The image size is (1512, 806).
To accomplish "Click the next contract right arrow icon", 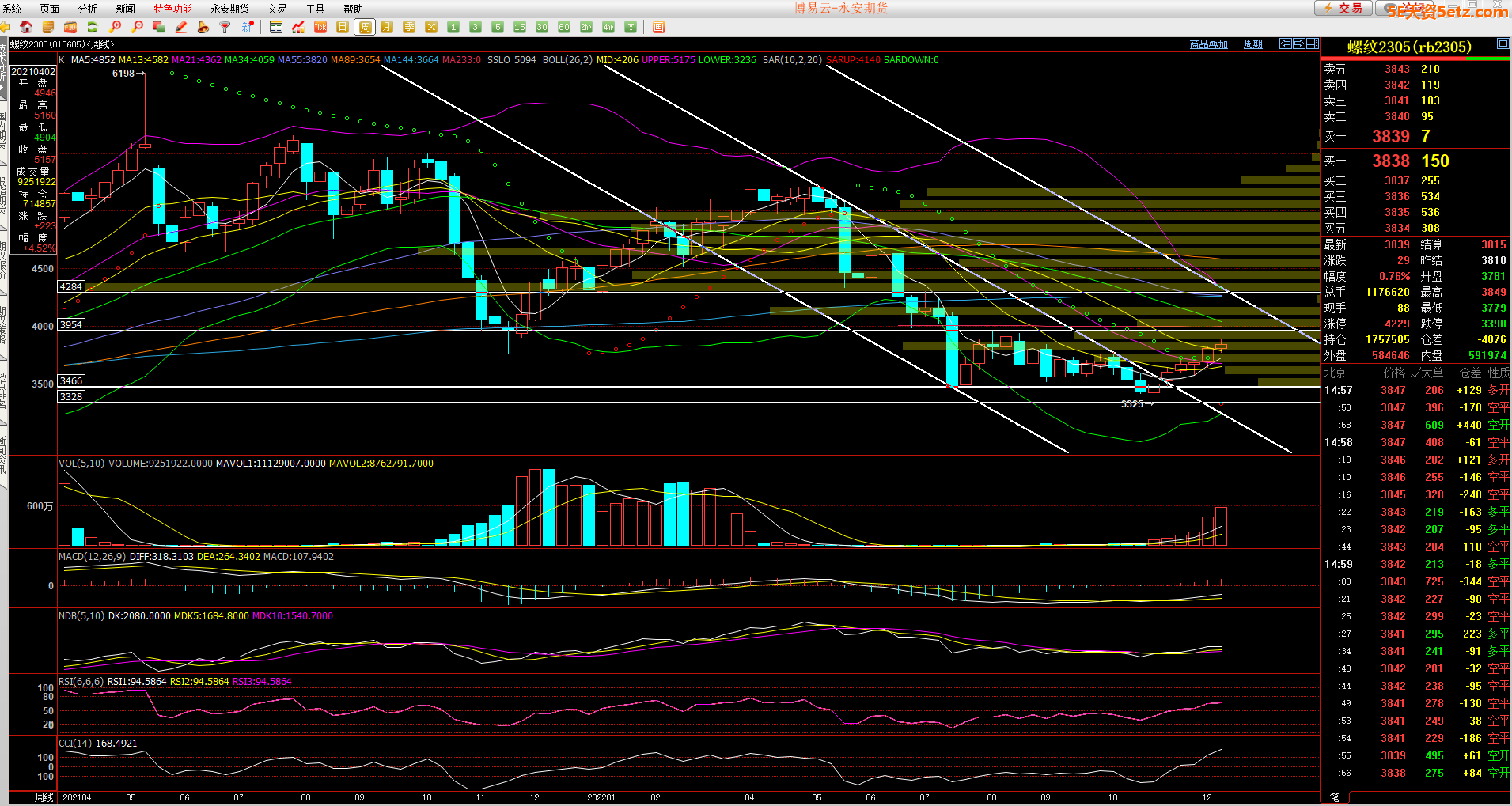I will click(1299, 44).
